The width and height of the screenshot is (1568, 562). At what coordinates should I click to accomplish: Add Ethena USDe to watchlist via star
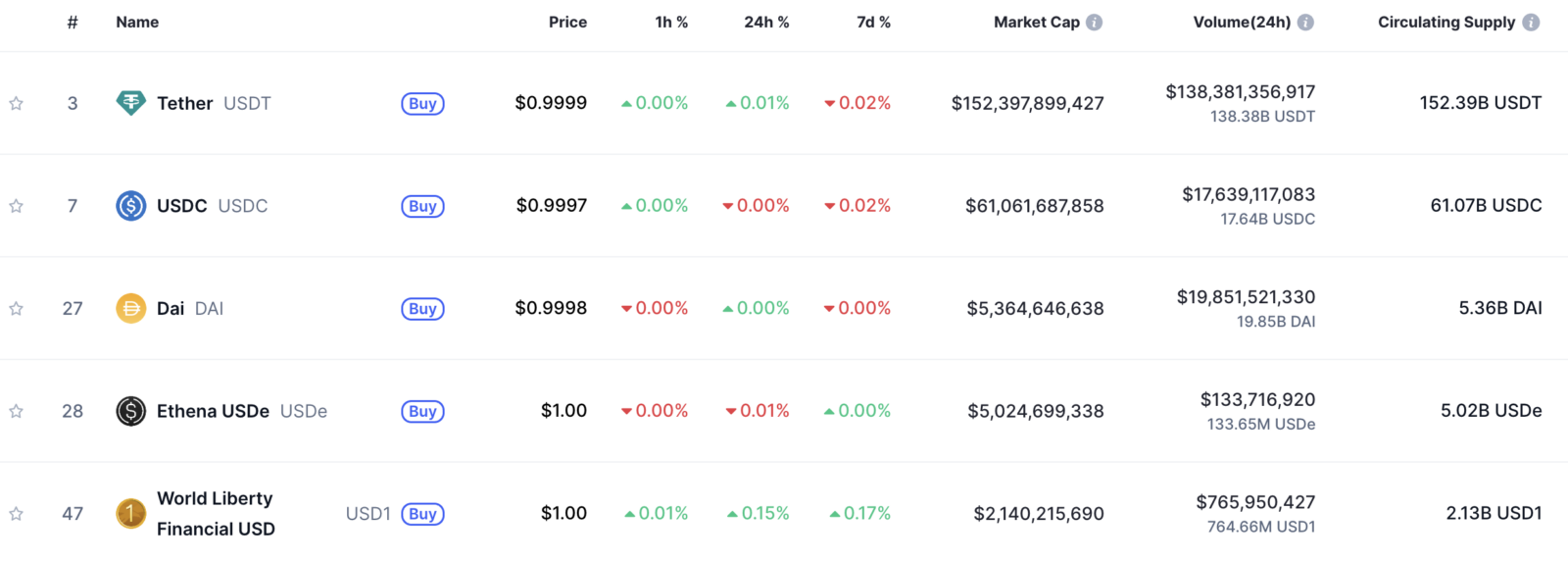pos(16,411)
